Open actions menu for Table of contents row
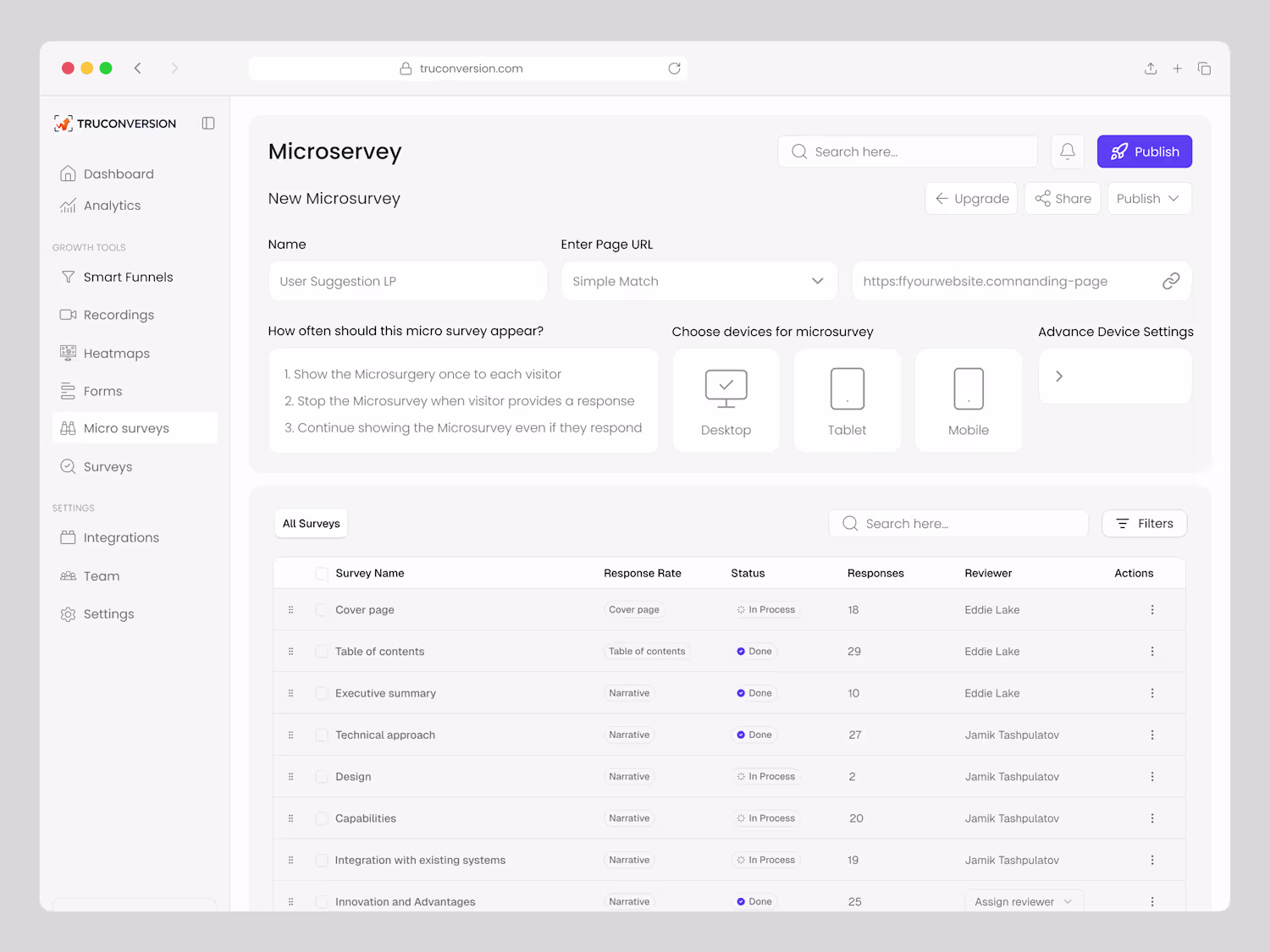Image resolution: width=1270 pixels, height=952 pixels. coord(1152,652)
